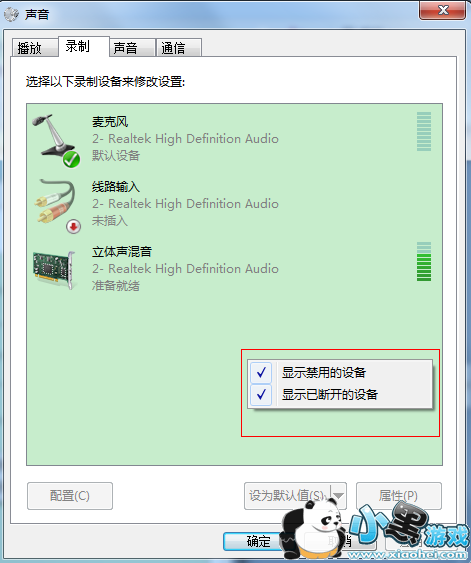471x563 pixels.
Task: Click the microphone level meter
Action: pos(424,131)
